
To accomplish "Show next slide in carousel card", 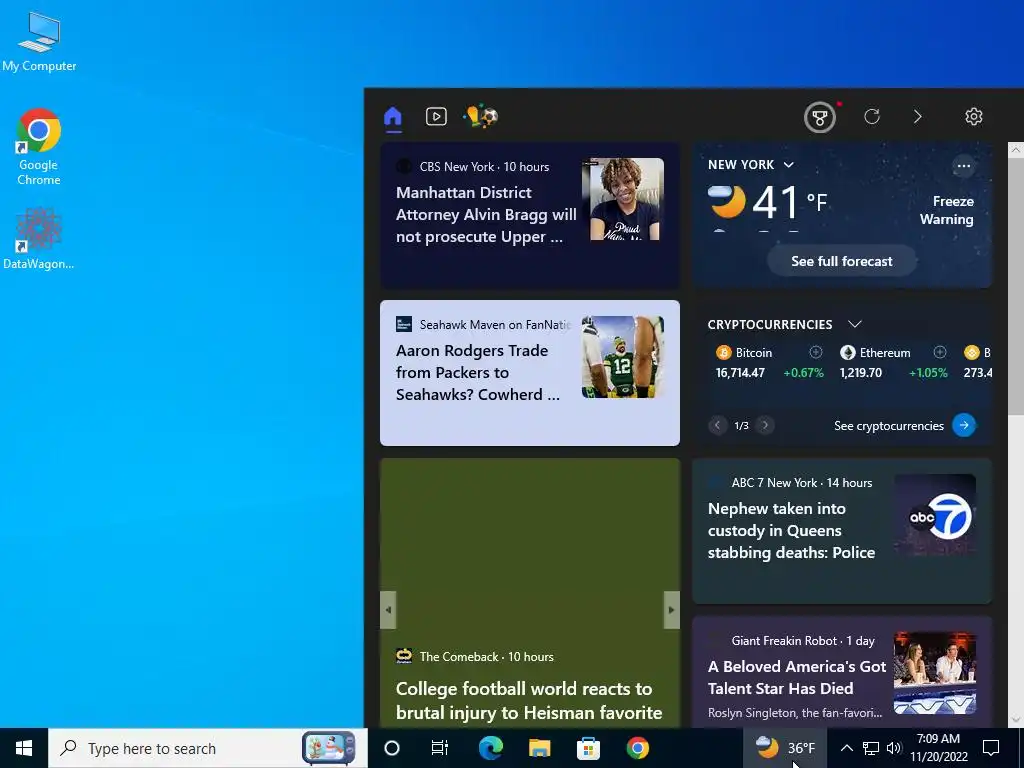I will (671, 610).
